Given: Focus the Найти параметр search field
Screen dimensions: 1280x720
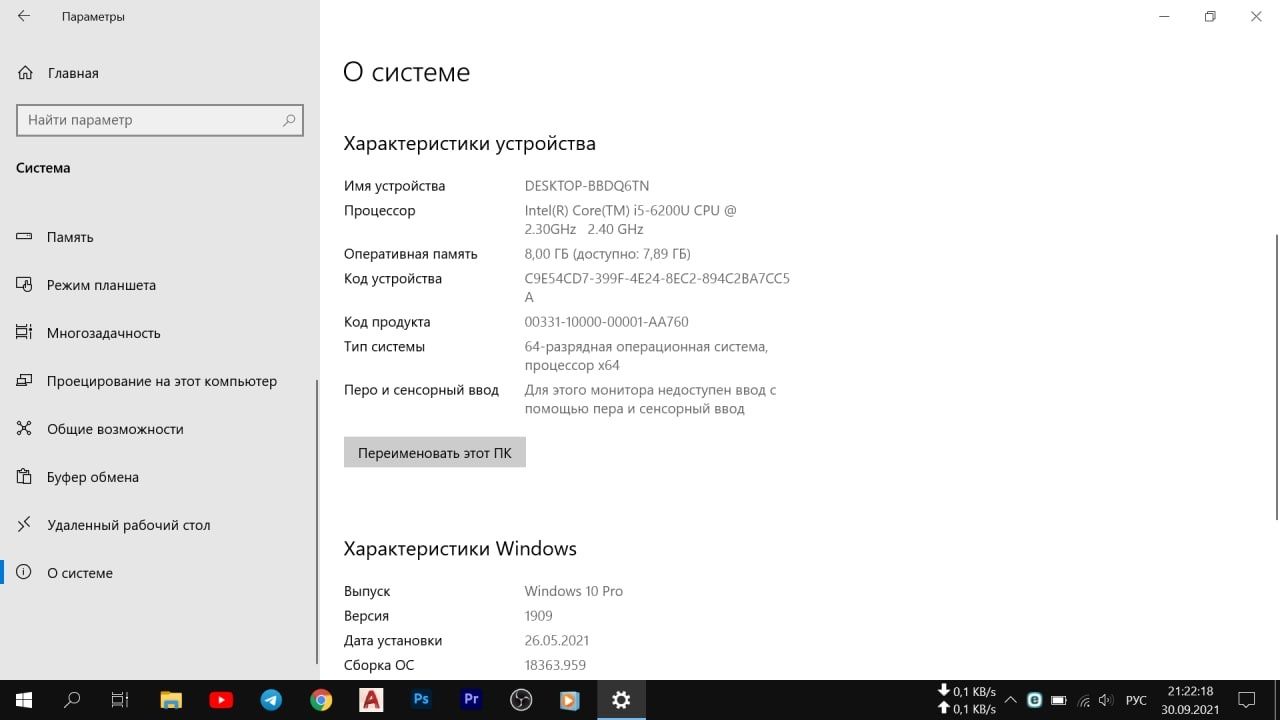Looking at the screenshot, I should coord(160,120).
